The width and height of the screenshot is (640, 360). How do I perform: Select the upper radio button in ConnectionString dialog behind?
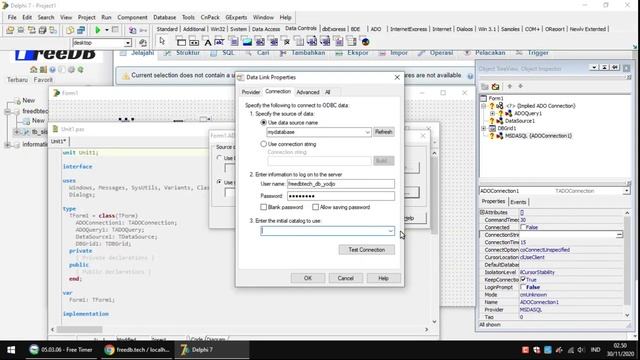pos(220,158)
